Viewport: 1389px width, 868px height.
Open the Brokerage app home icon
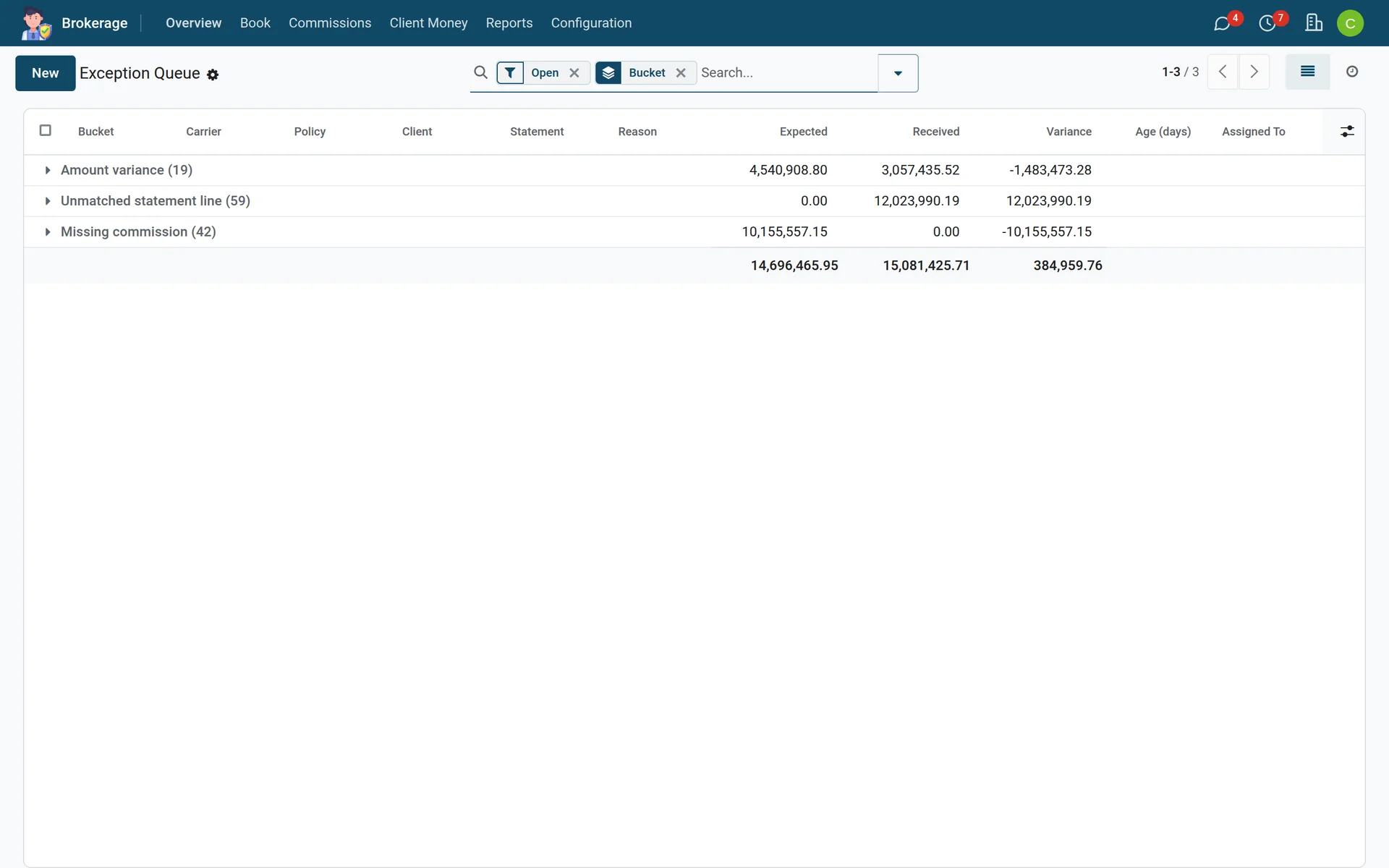35,23
